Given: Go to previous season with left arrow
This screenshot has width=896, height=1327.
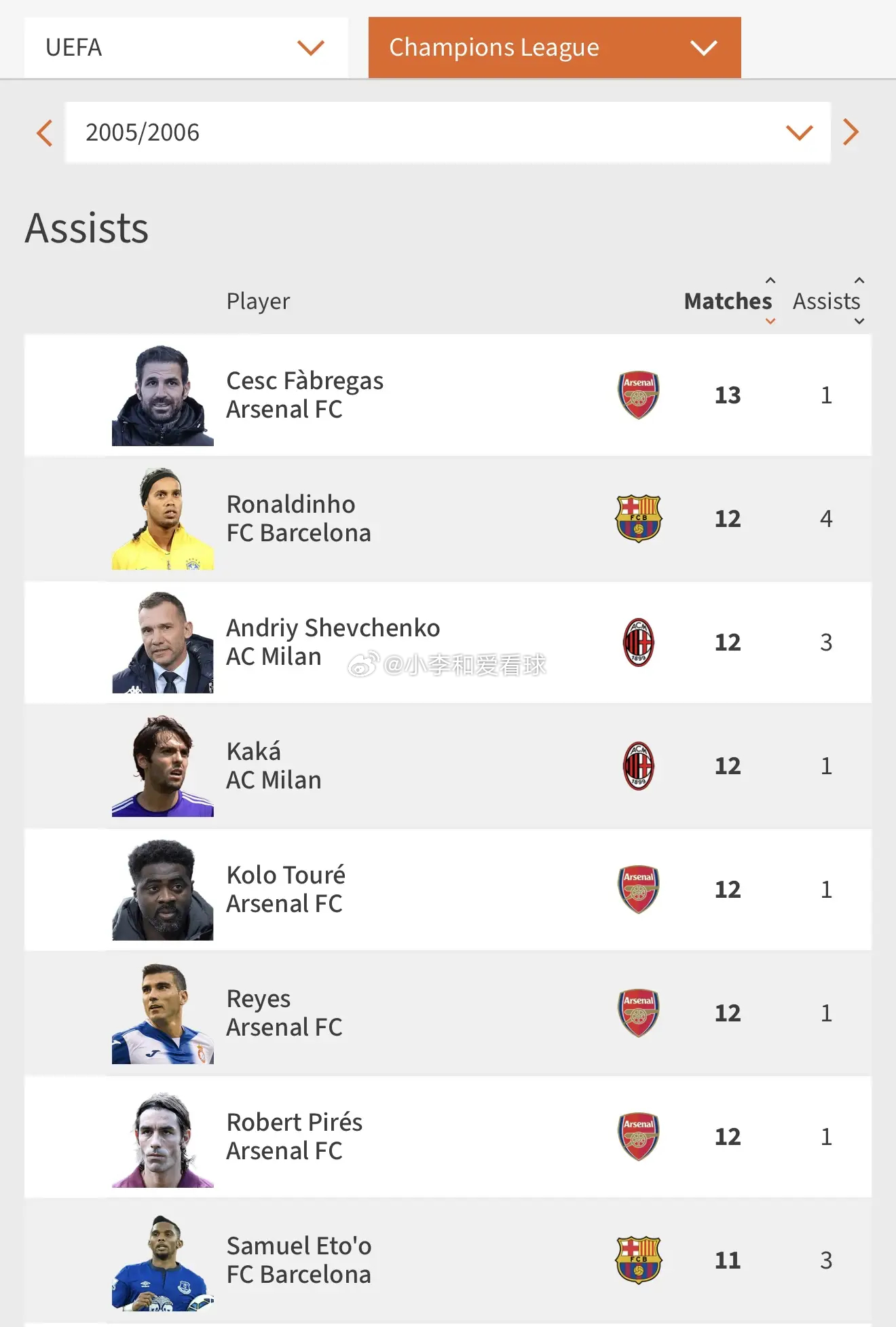Looking at the screenshot, I should click(45, 132).
